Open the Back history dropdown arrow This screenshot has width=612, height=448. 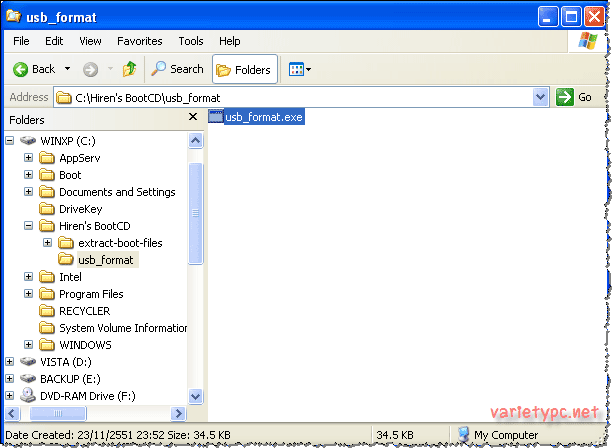coord(68,69)
